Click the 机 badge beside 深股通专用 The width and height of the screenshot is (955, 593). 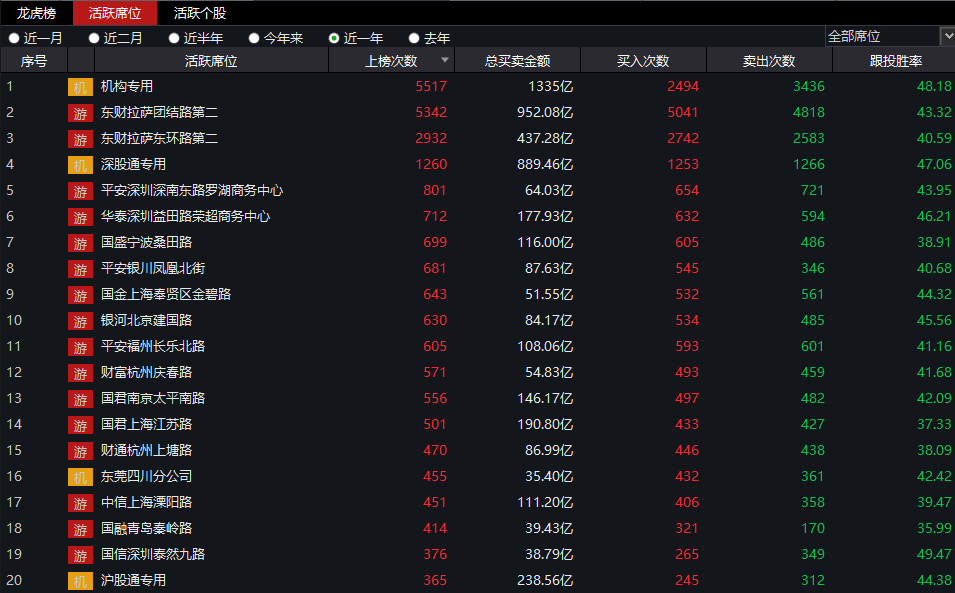pyautogui.click(x=80, y=165)
